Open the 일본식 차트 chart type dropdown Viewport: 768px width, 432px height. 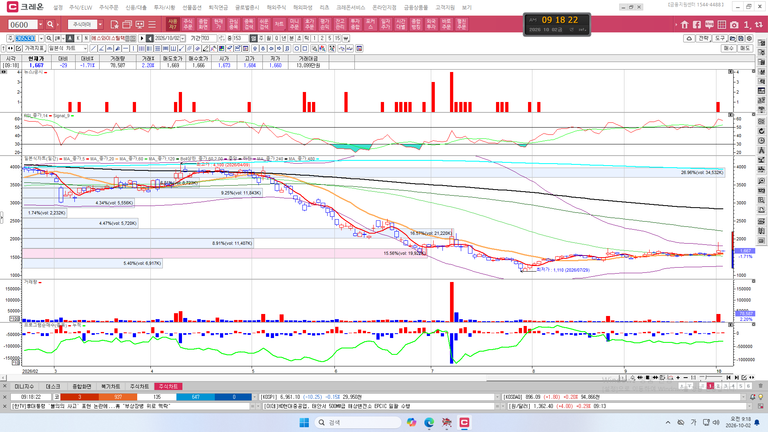click(x=68, y=48)
